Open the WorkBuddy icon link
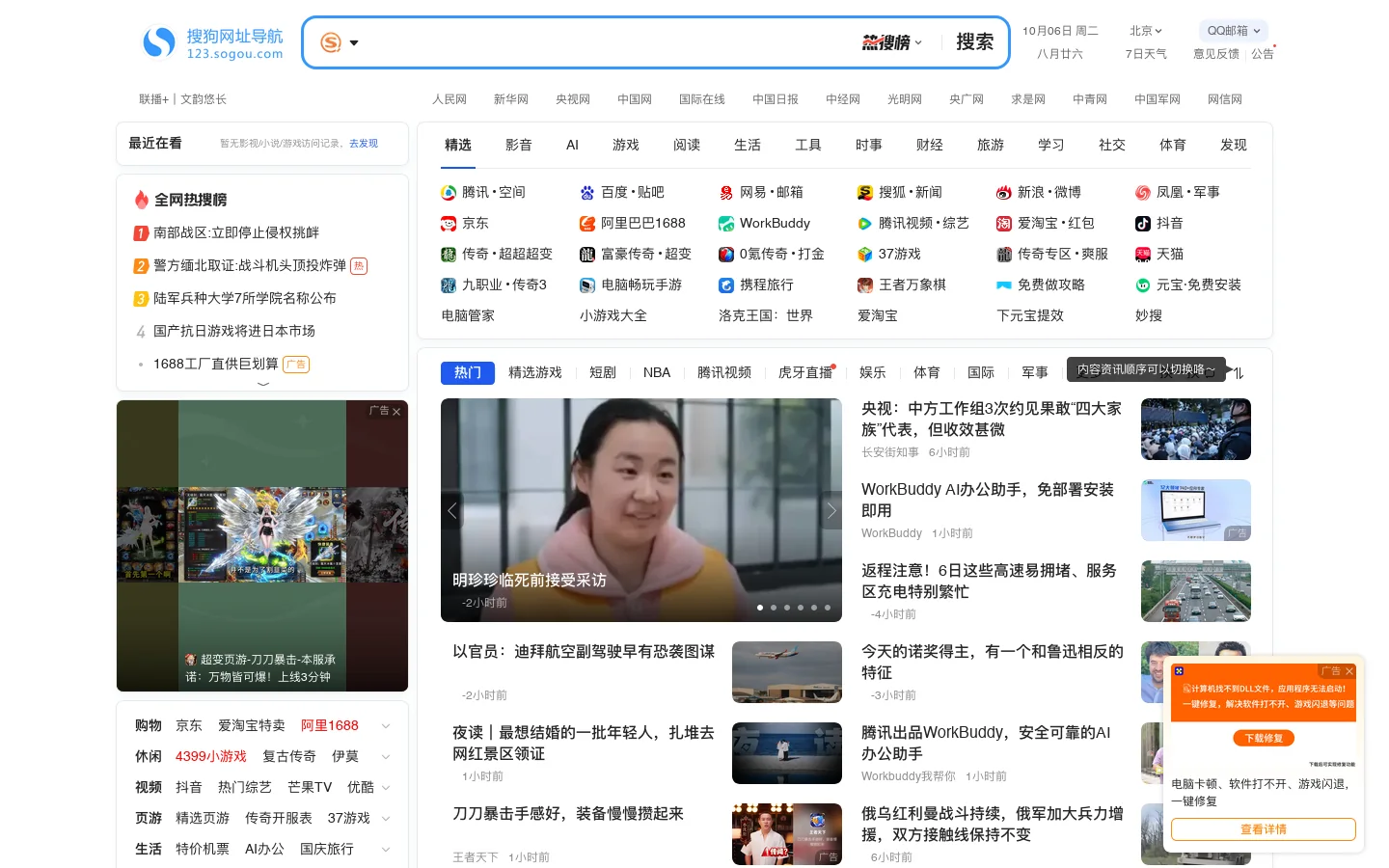This screenshot has height=868, width=1389. point(726,224)
